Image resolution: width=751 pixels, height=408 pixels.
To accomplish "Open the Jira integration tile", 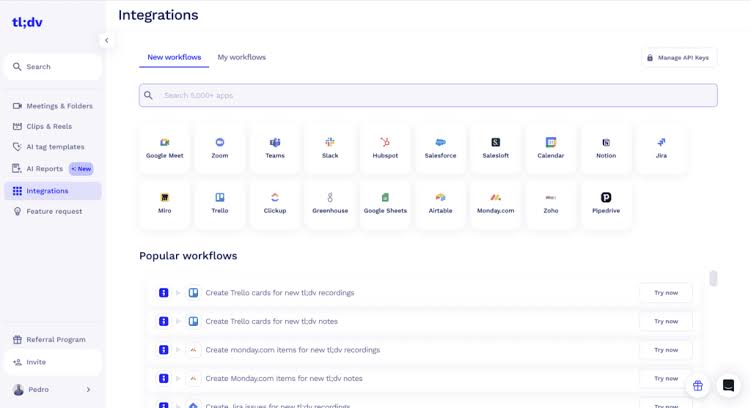I will coord(661,148).
